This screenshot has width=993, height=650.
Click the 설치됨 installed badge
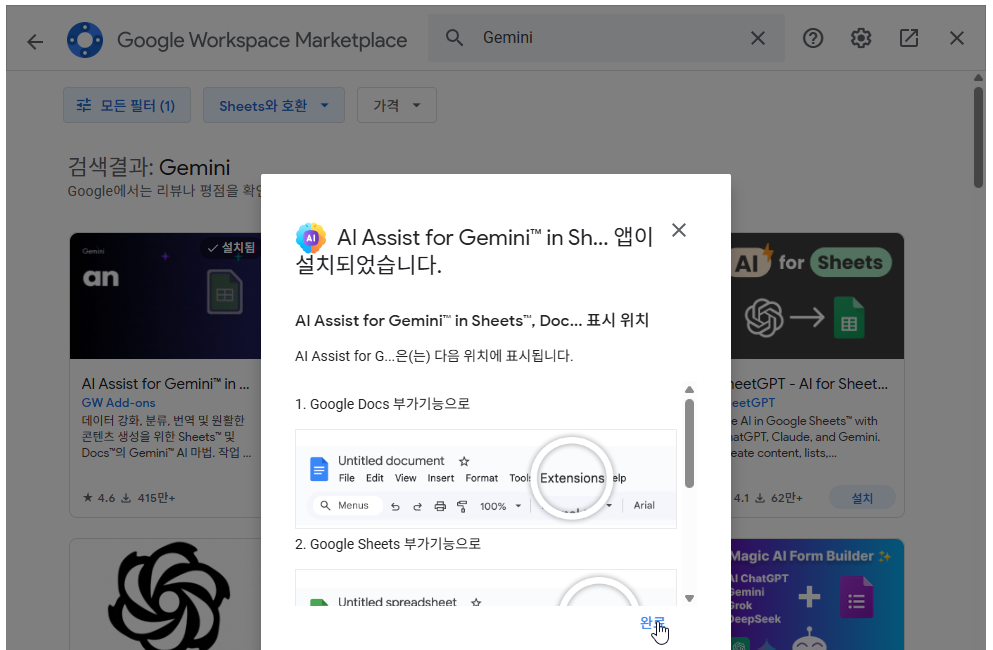(231, 248)
